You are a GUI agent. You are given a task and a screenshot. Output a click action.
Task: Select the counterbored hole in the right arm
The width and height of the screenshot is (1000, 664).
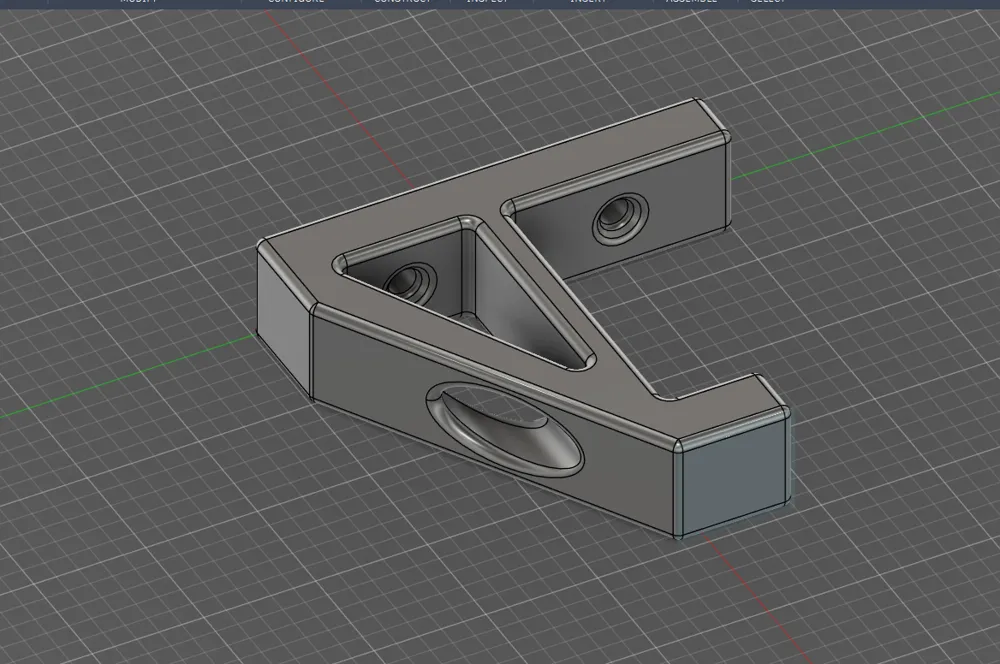click(x=621, y=219)
